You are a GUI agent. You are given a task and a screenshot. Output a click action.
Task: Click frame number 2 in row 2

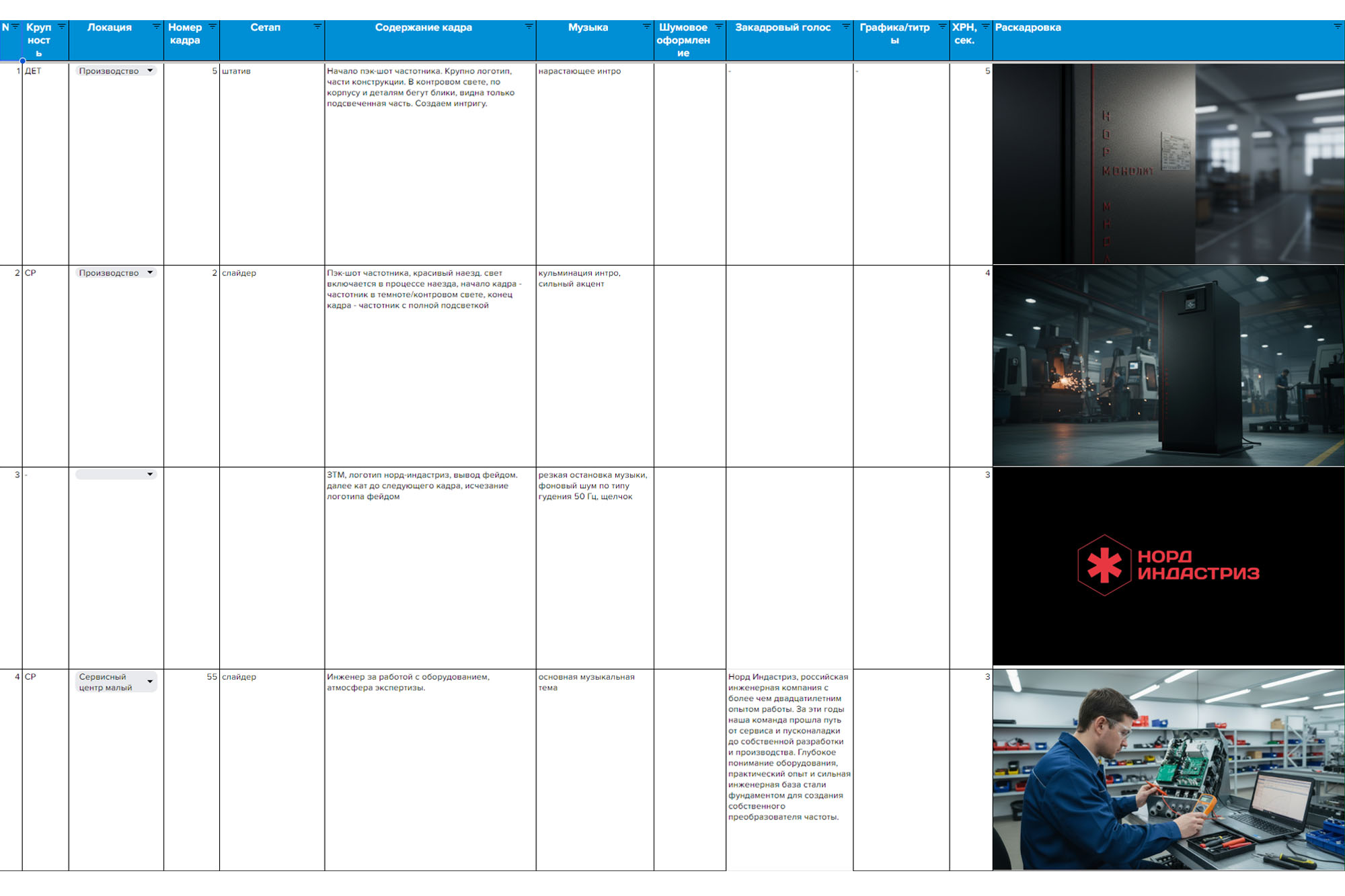coord(192,366)
